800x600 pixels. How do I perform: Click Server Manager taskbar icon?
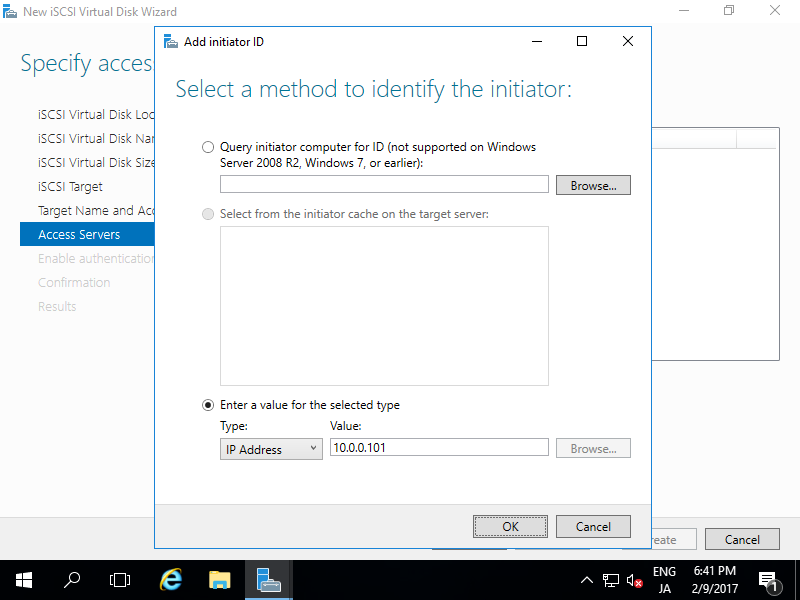[x=269, y=580]
